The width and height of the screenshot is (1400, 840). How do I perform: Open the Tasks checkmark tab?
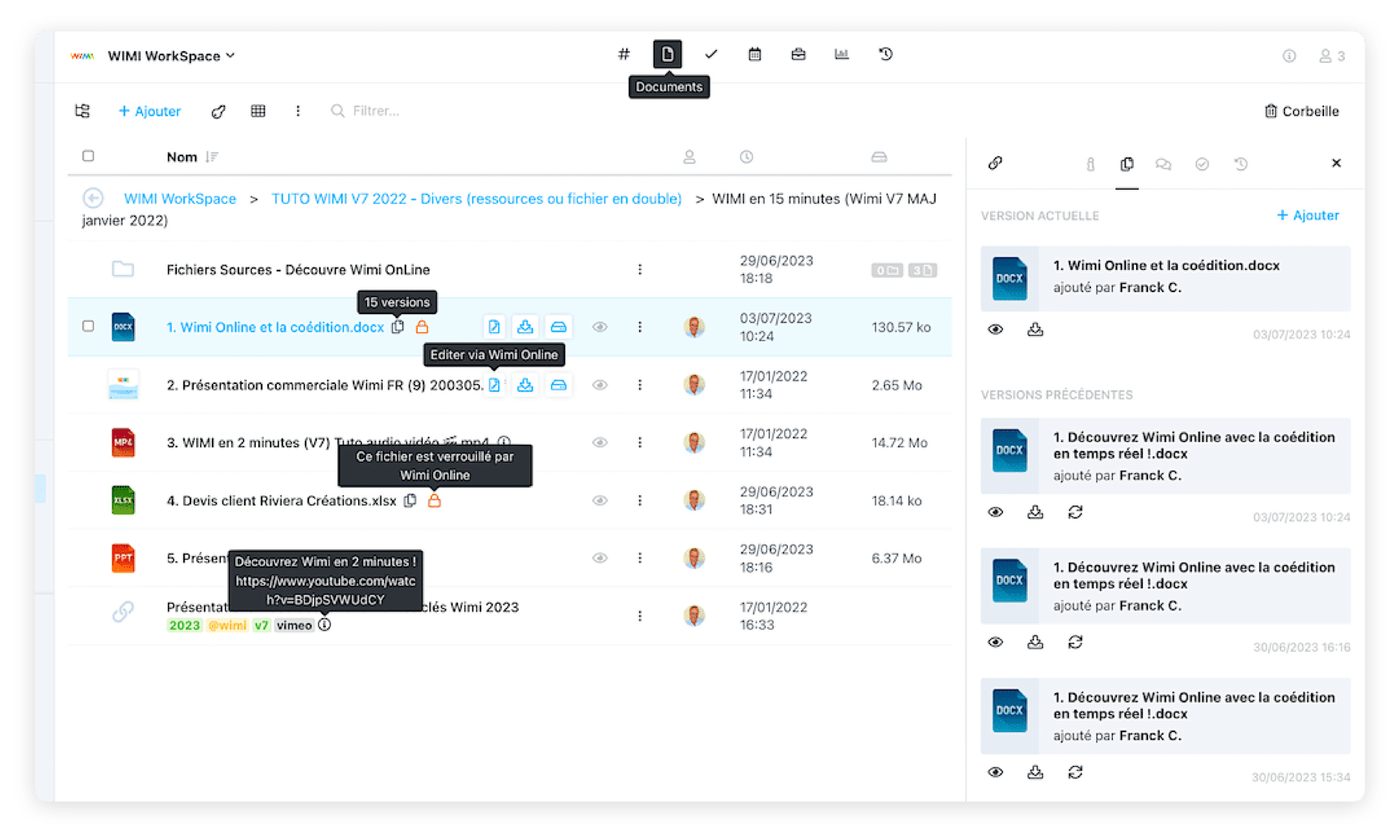[711, 54]
